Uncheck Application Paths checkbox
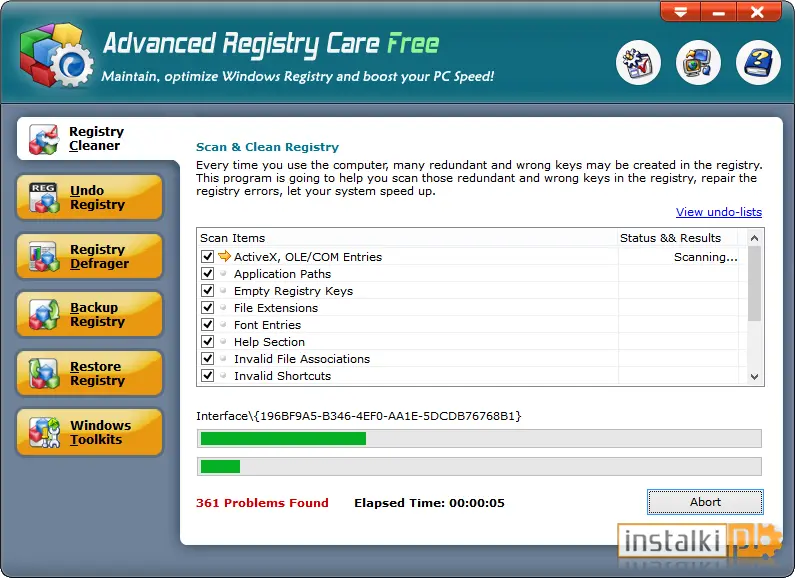The image size is (795, 578). (x=207, y=274)
